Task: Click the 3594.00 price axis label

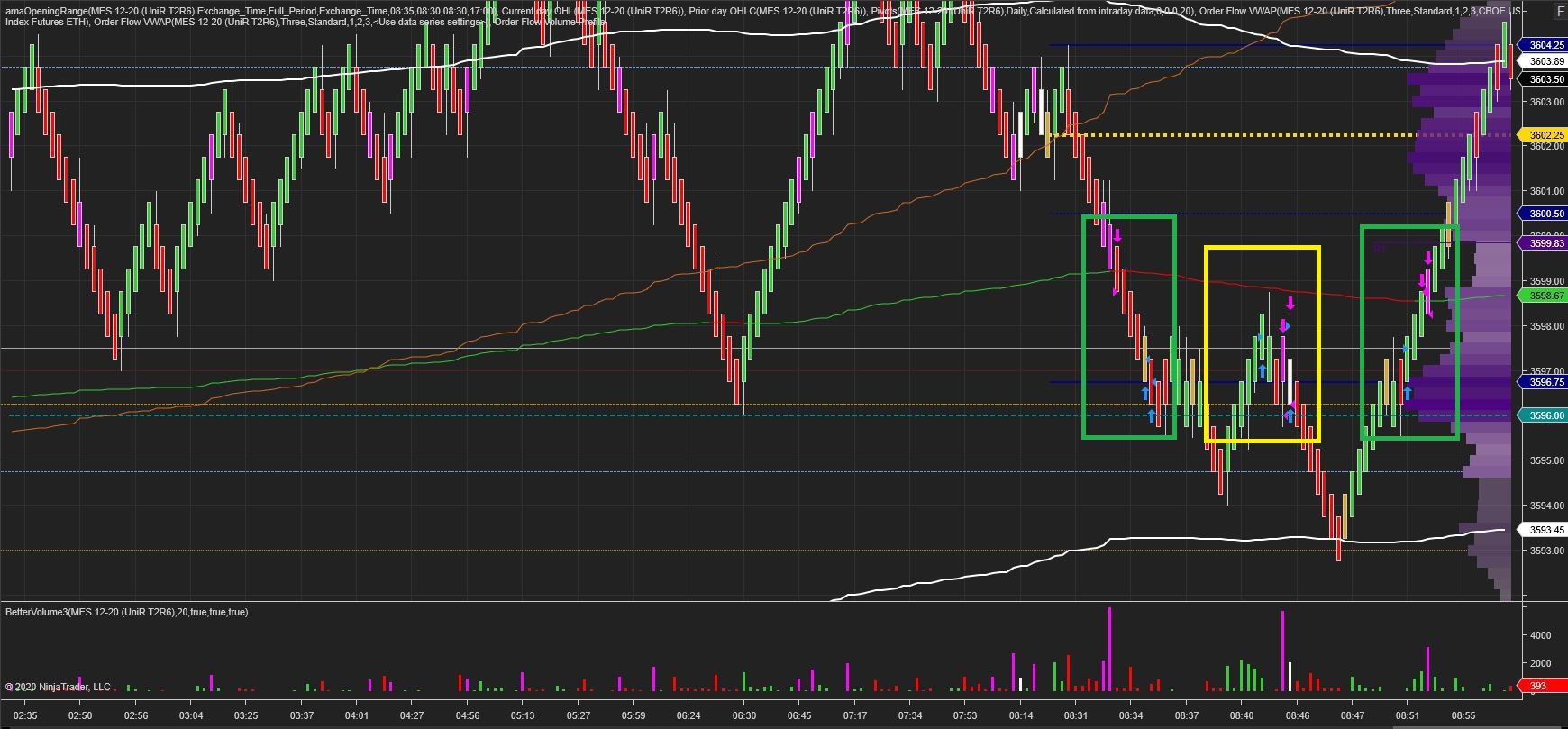Action: [1547, 506]
